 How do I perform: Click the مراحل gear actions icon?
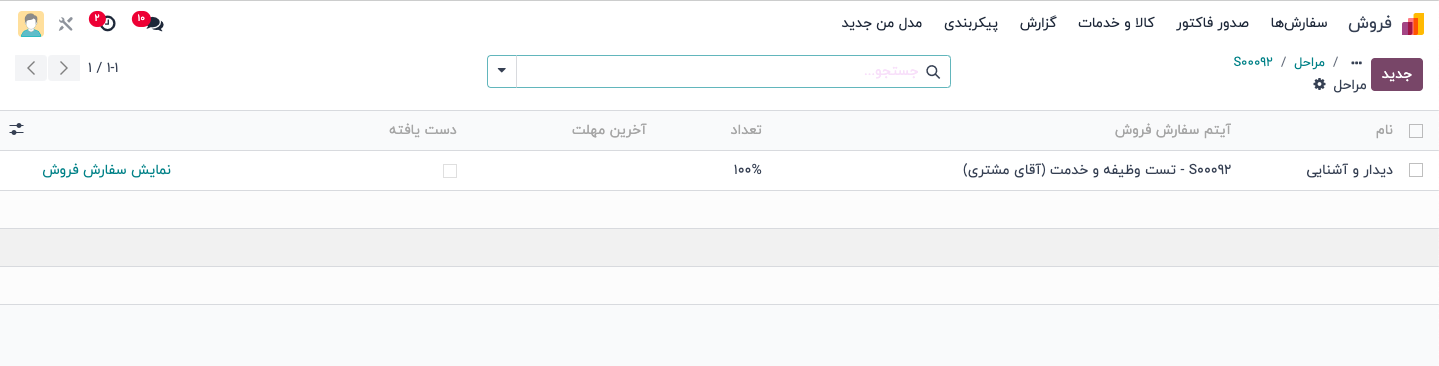pyautogui.click(x=1319, y=85)
